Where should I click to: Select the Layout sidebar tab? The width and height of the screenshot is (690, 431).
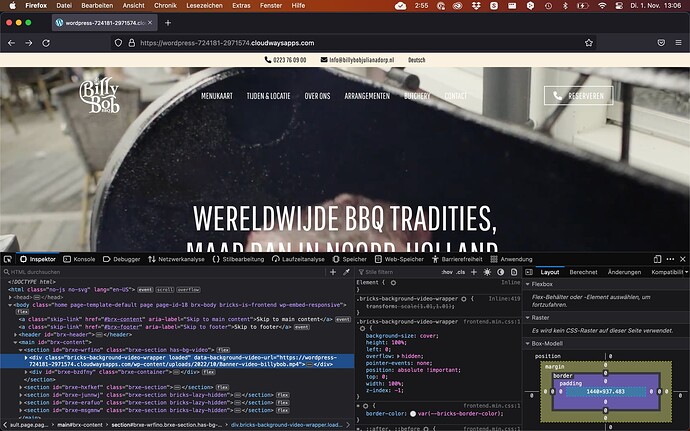click(x=550, y=272)
